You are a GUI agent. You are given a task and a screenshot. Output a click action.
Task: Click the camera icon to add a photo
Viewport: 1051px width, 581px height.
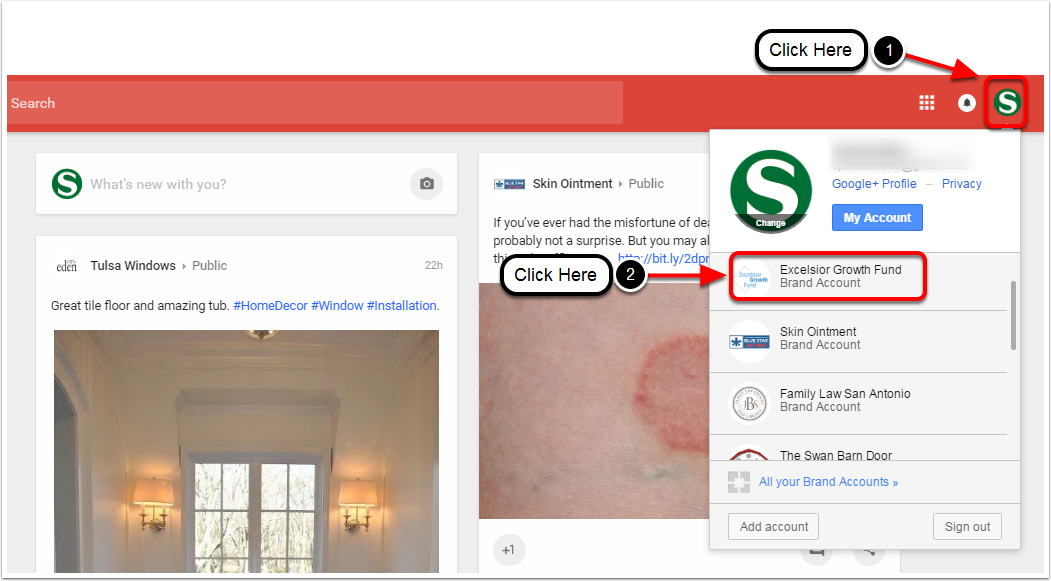pyautogui.click(x=426, y=184)
